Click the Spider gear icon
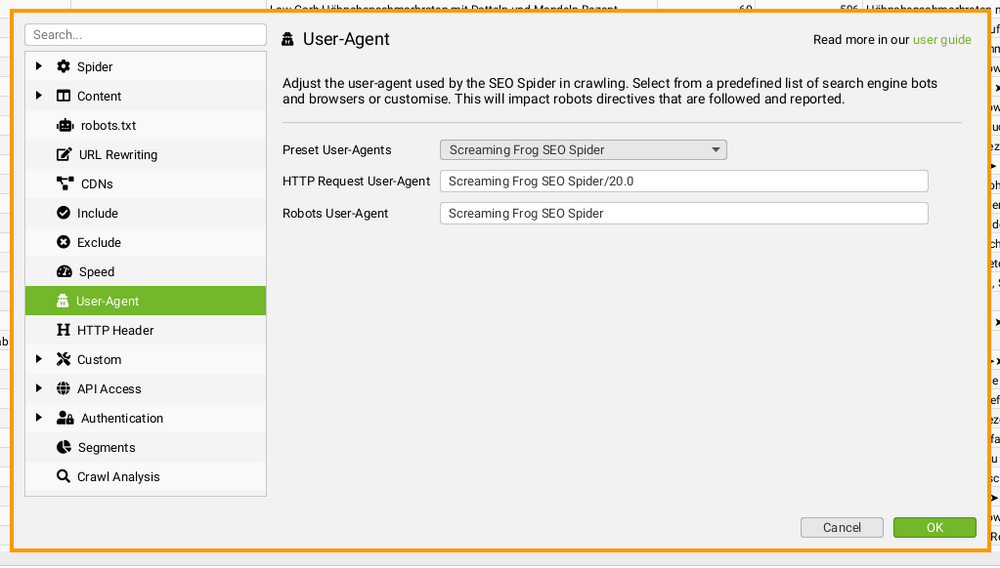 point(64,67)
